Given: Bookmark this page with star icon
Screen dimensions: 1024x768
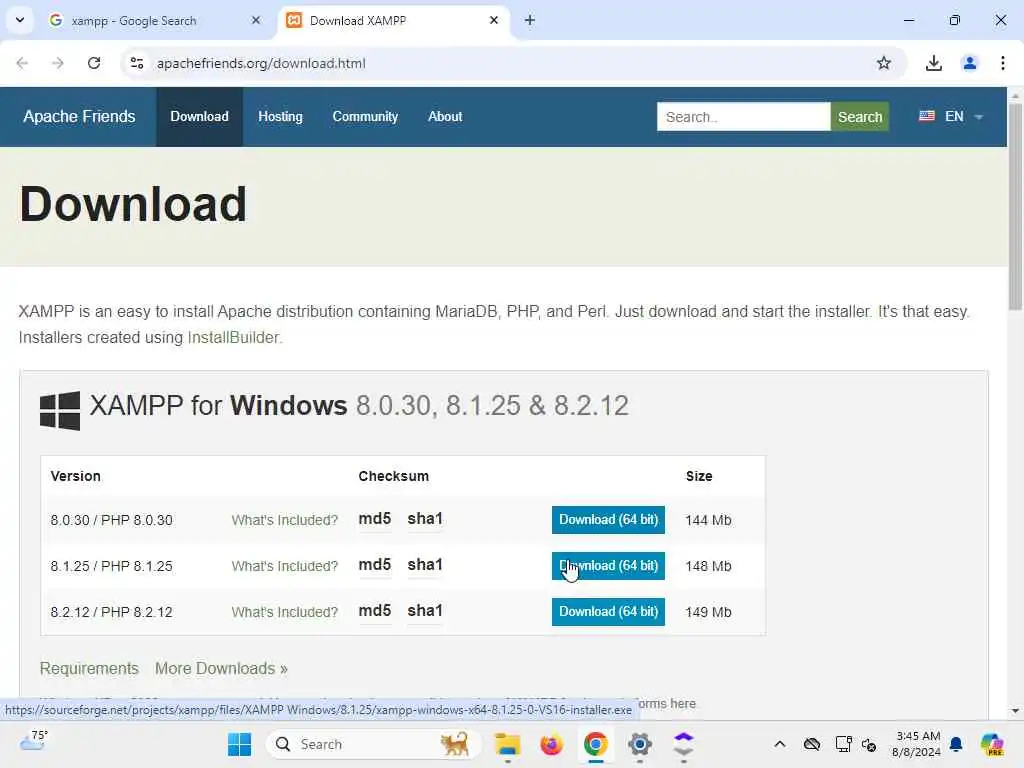Looking at the screenshot, I should pyautogui.click(x=884, y=63).
